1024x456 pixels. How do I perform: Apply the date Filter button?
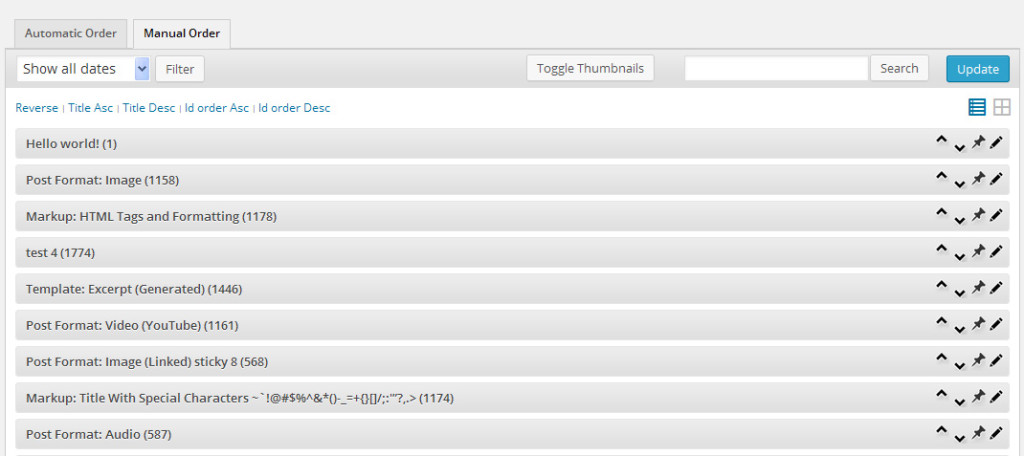[180, 69]
